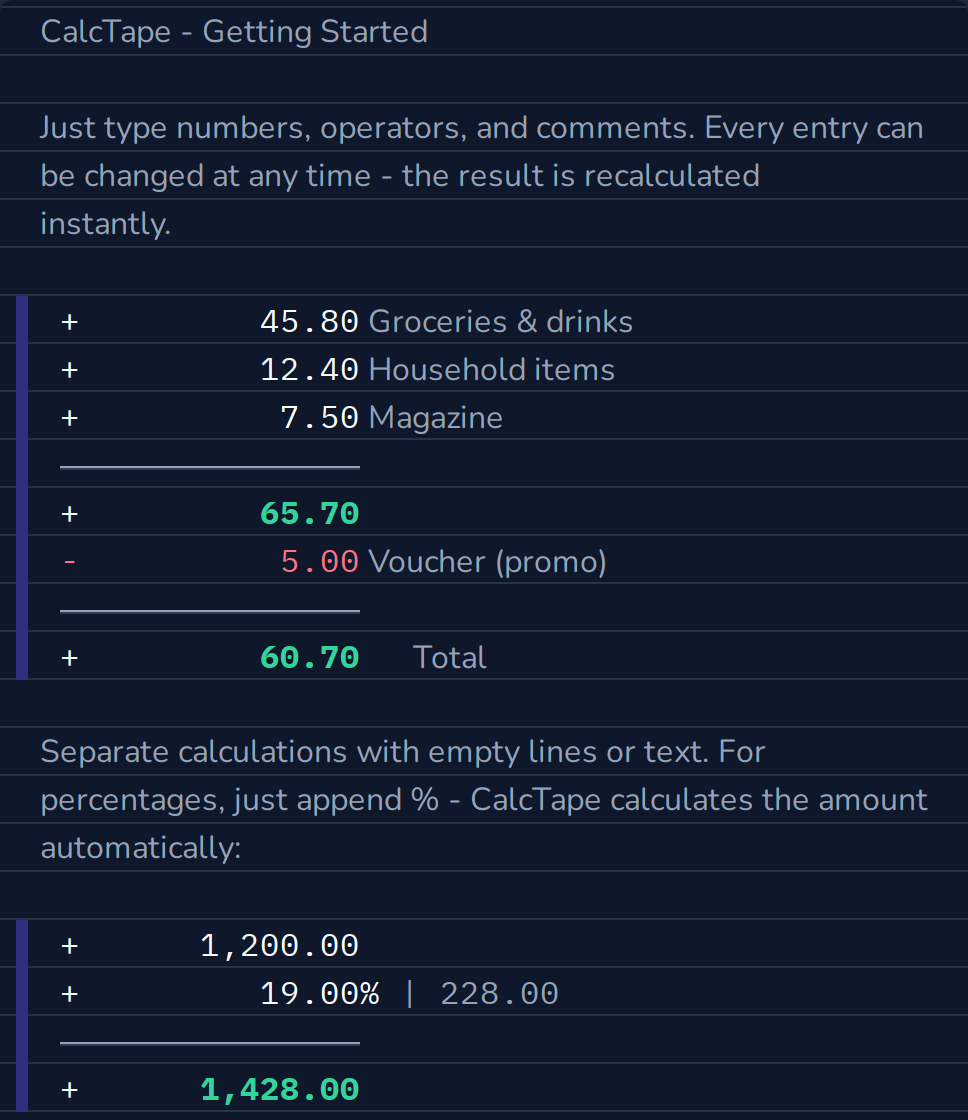This screenshot has height=1120, width=968.
Task: Click the 60.70 total result
Action: coord(309,658)
